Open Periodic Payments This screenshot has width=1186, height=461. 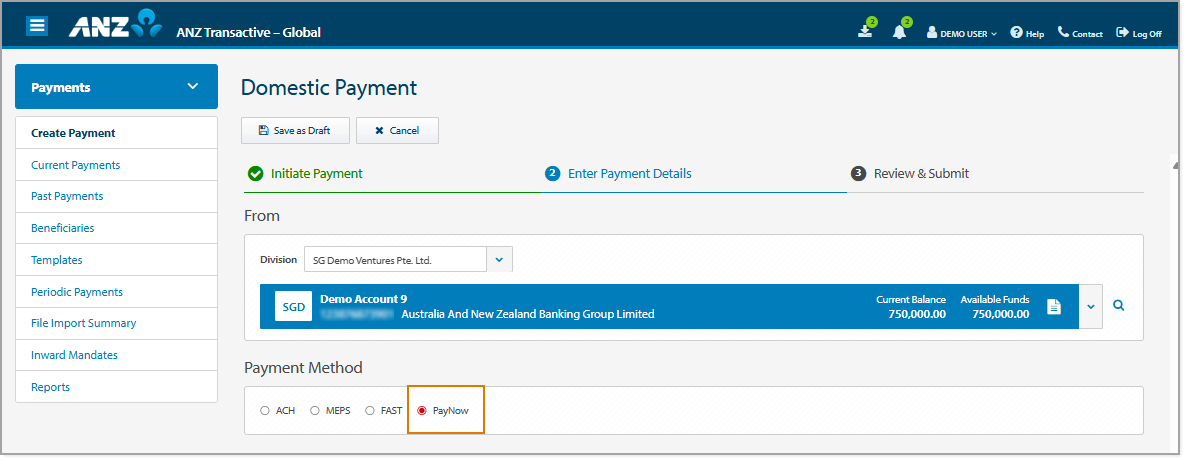click(116, 291)
